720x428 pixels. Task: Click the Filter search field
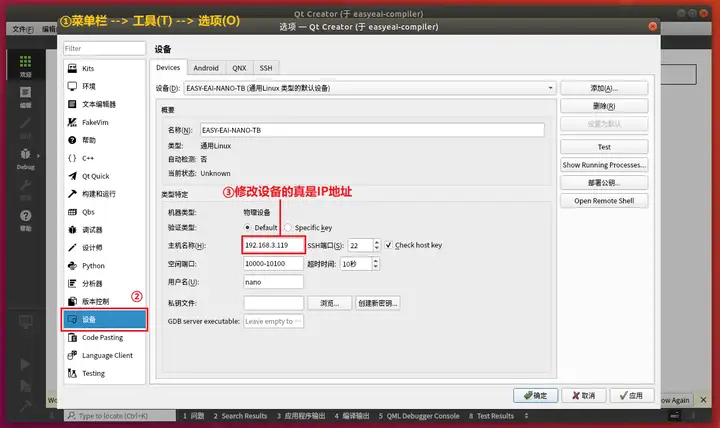(104, 48)
